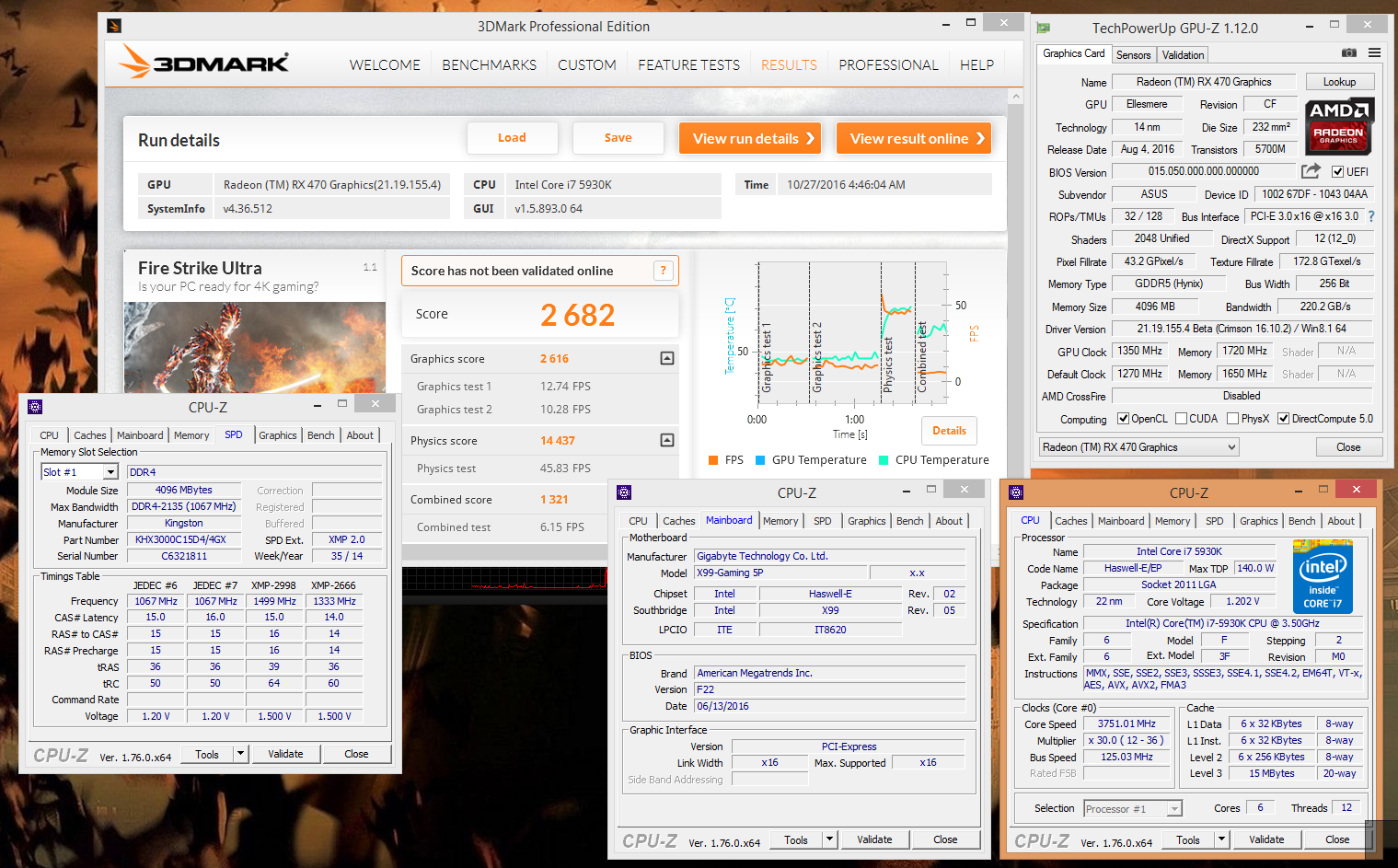
Task: Click the motherboard model X99-Gaming 5P field
Action: [x=780, y=573]
